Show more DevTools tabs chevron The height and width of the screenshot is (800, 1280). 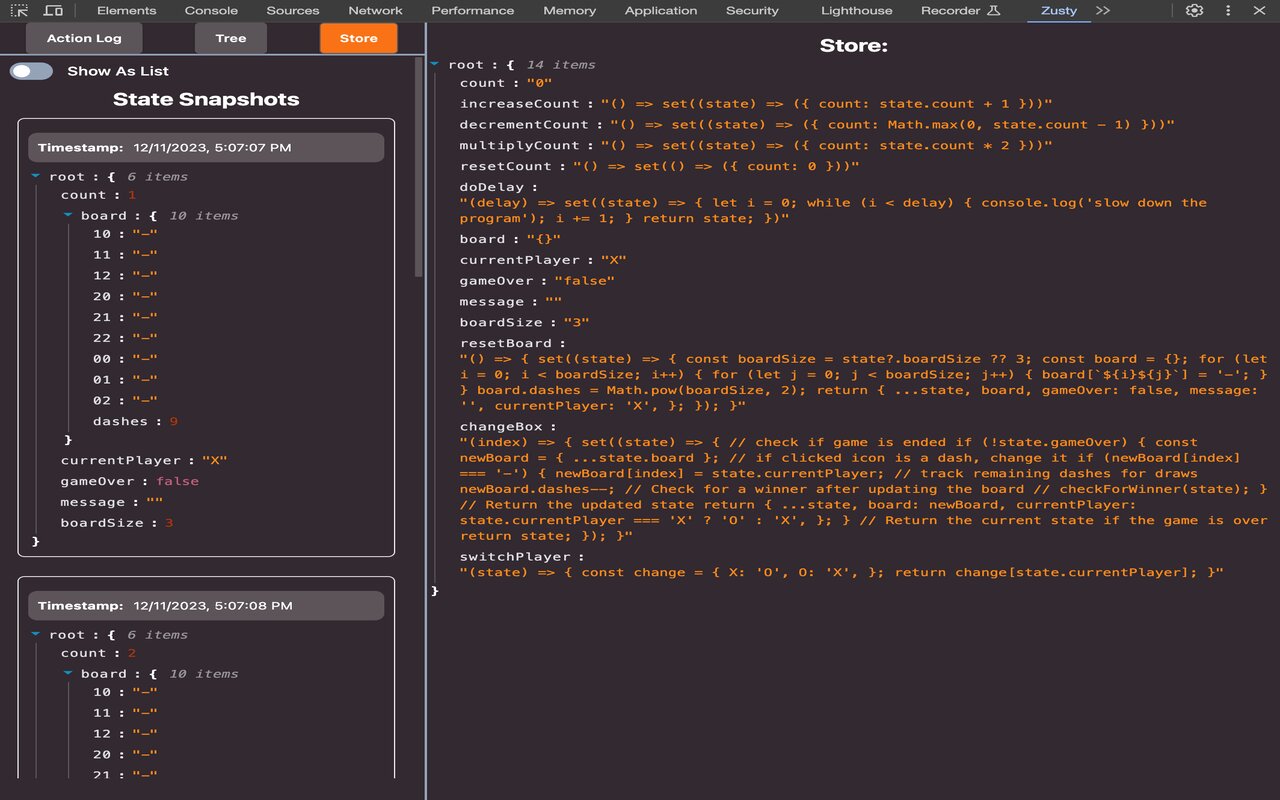[x=1103, y=10]
